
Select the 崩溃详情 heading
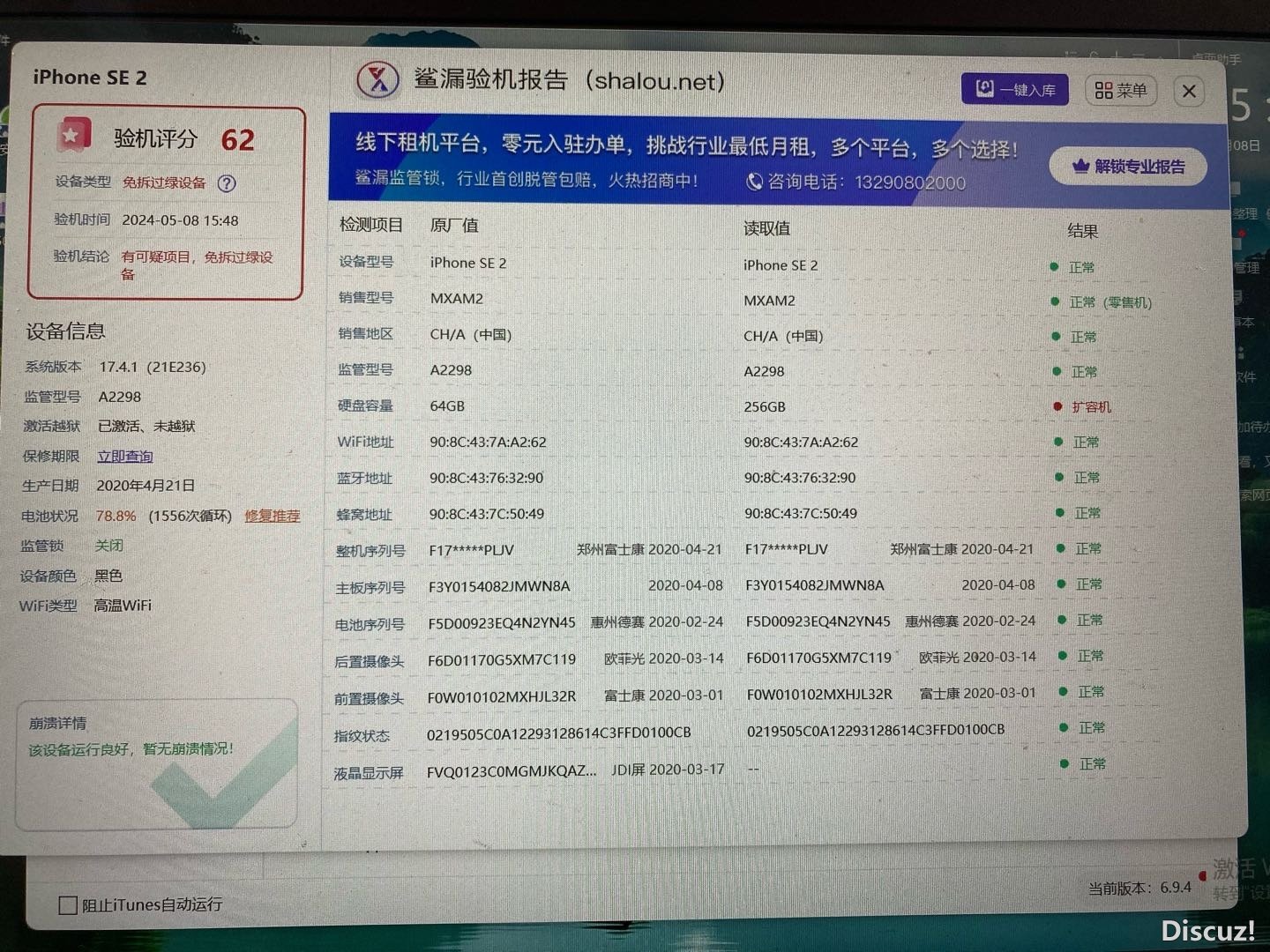57,723
